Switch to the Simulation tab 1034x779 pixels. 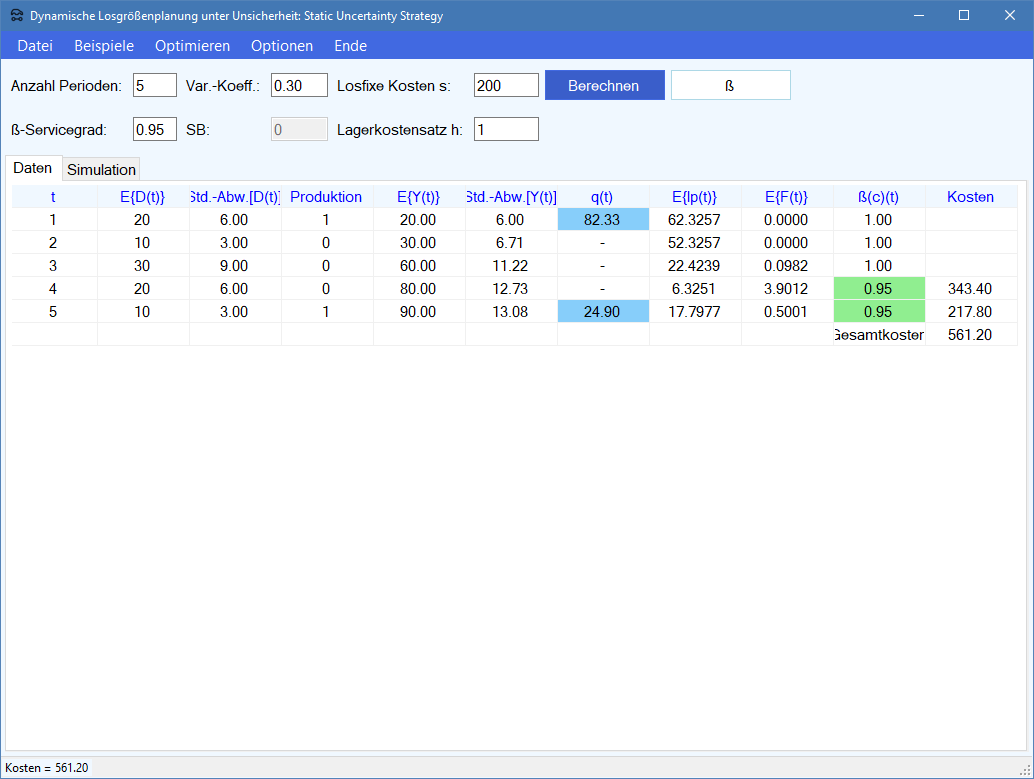point(101,170)
